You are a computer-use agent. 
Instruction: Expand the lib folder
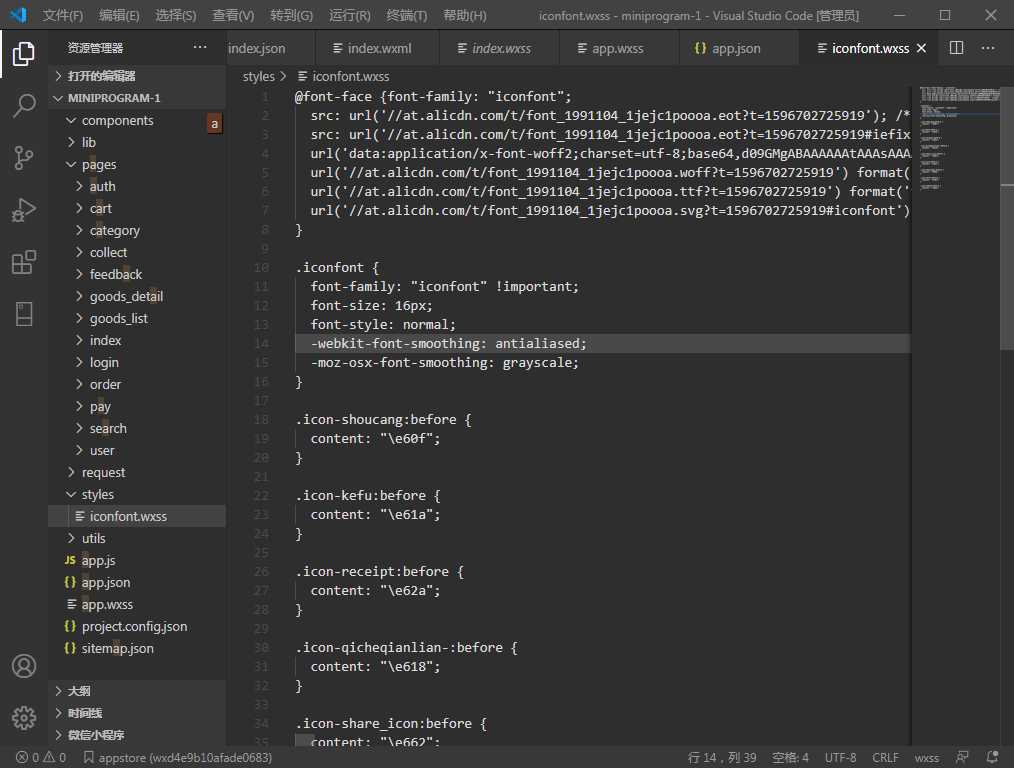137,142
